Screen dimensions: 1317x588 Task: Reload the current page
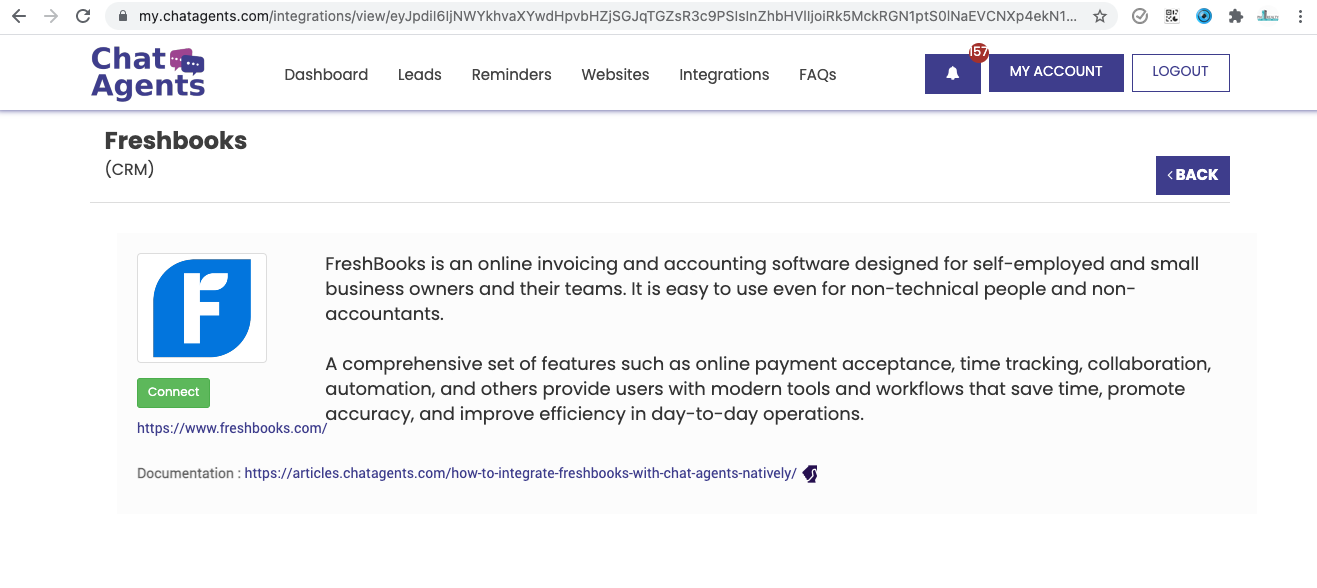point(83,16)
